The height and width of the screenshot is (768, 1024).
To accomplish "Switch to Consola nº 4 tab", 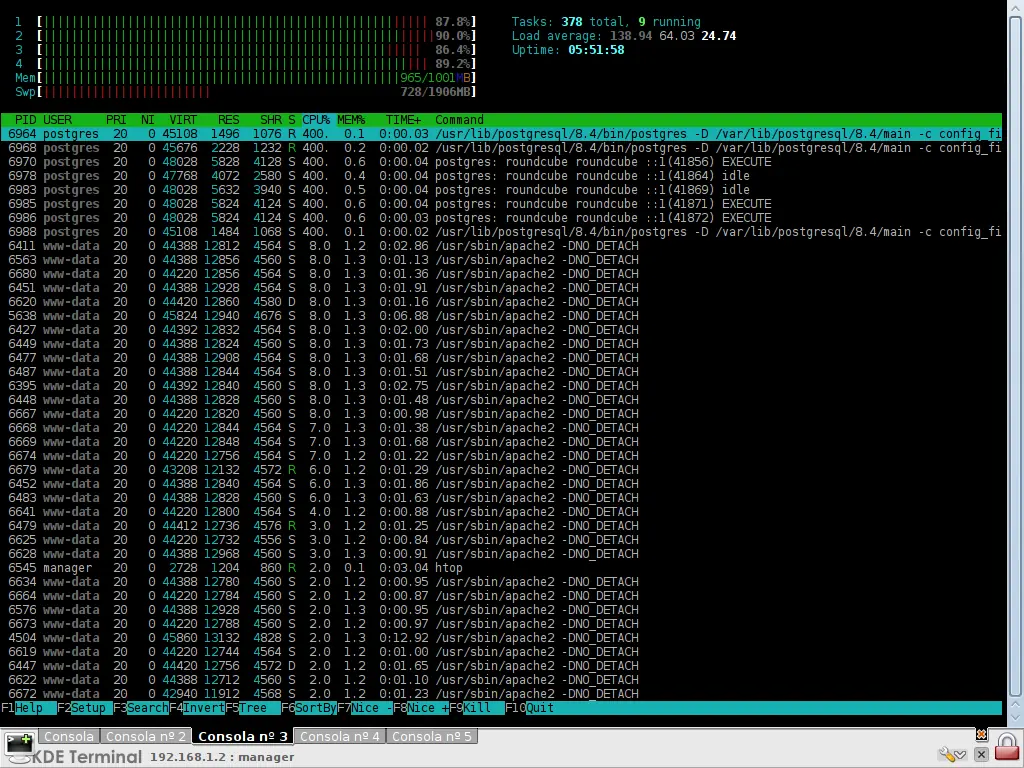I will click(x=340, y=736).
